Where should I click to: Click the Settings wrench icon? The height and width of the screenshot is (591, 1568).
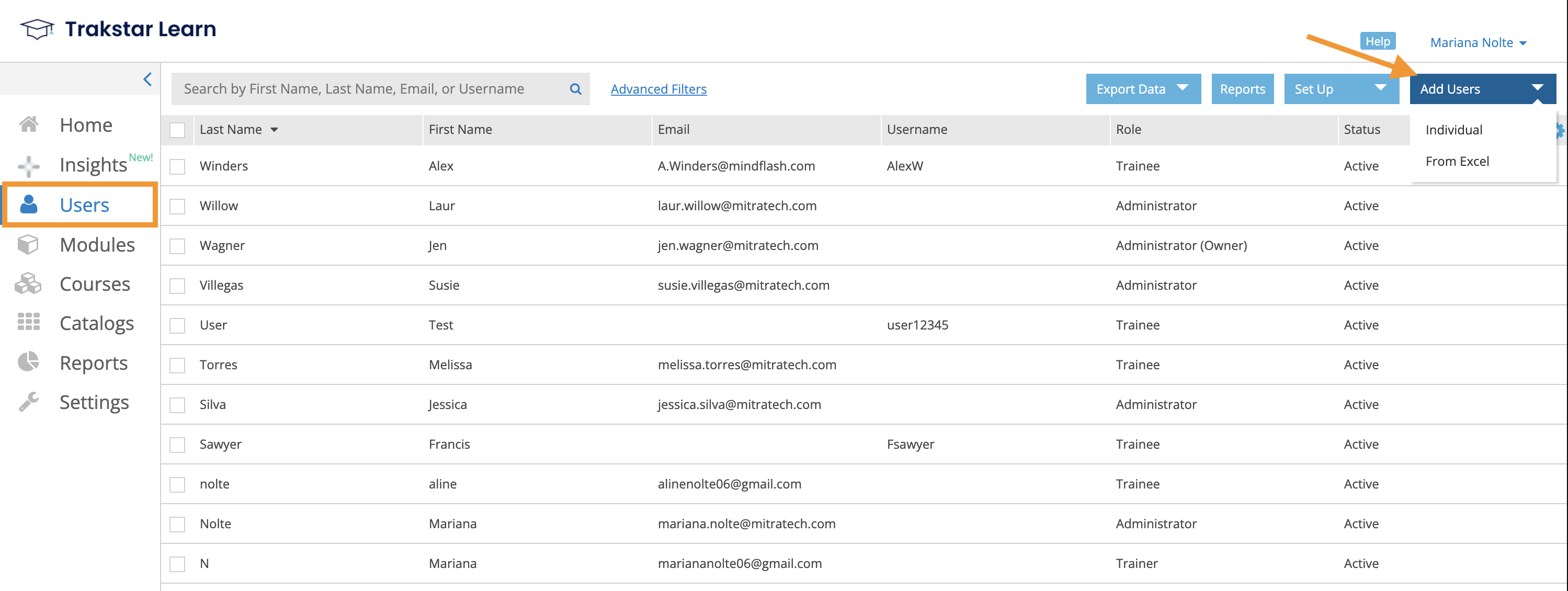tap(29, 402)
